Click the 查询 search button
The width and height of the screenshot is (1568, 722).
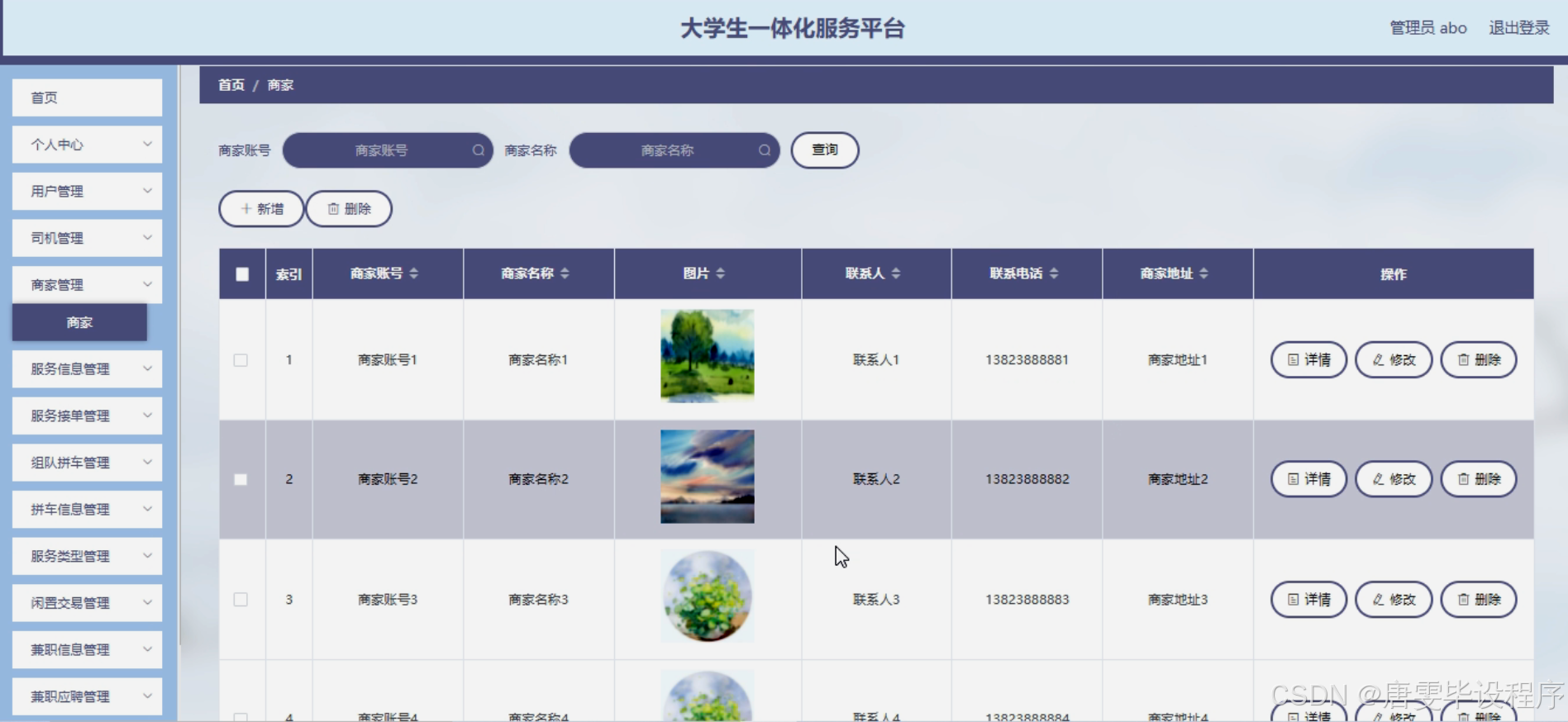[x=825, y=150]
